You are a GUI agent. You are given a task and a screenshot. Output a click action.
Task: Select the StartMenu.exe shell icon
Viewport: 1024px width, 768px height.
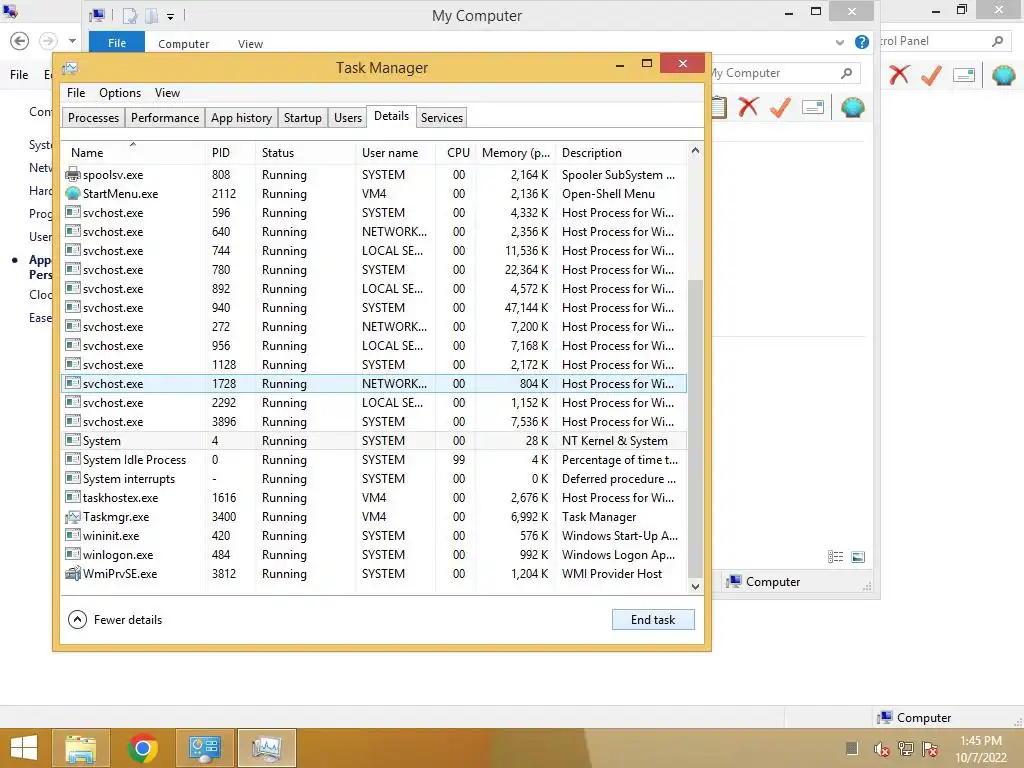tap(72, 193)
